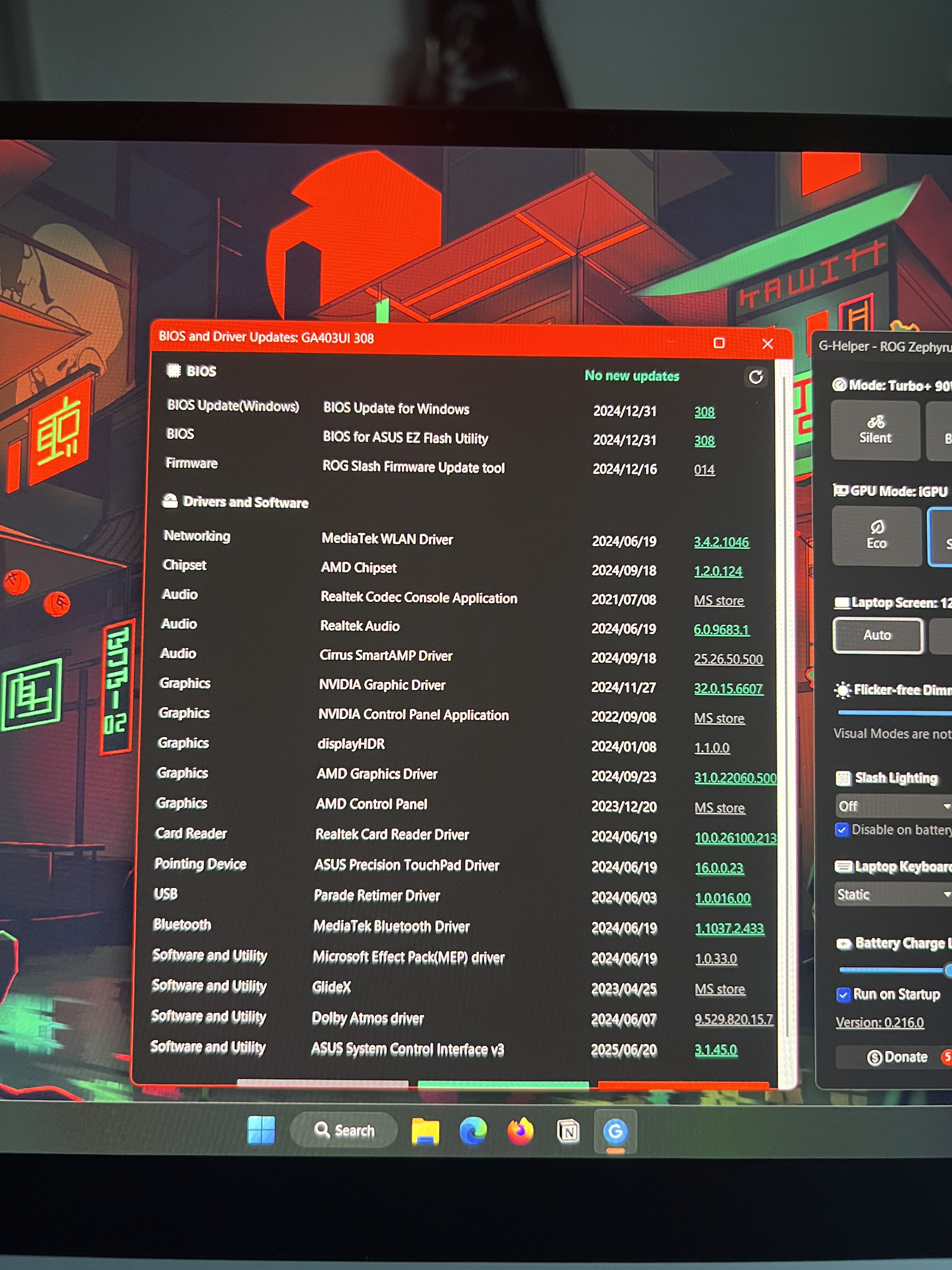The width and height of the screenshot is (952, 1270).
Task: Click 'Pointing Device' category label
Action: click(200, 864)
